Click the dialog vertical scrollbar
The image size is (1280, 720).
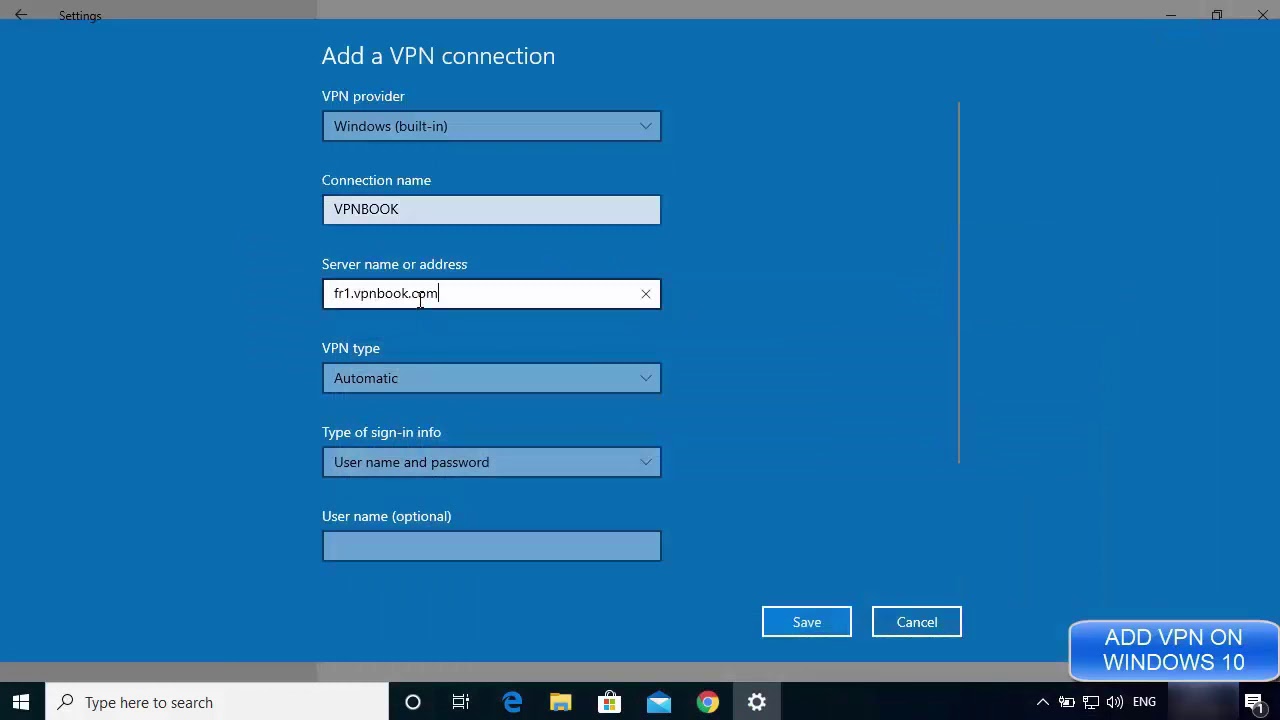pyautogui.click(x=959, y=282)
